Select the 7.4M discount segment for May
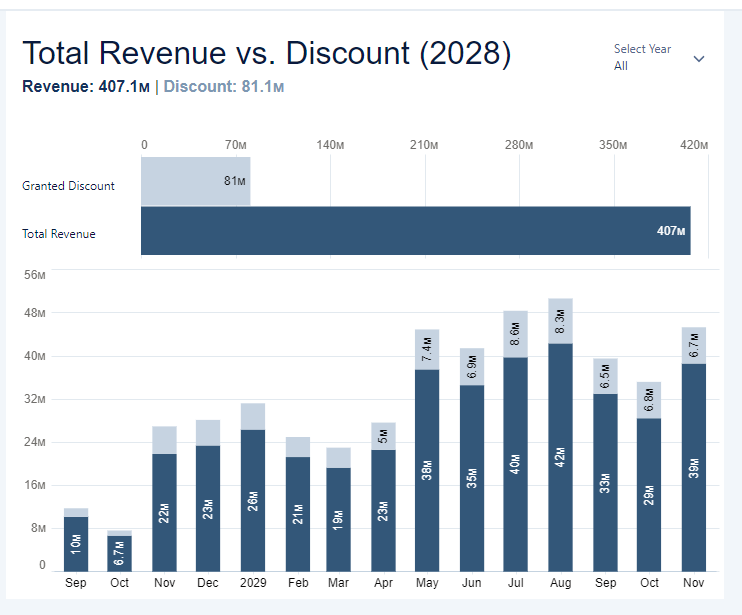 (x=427, y=349)
